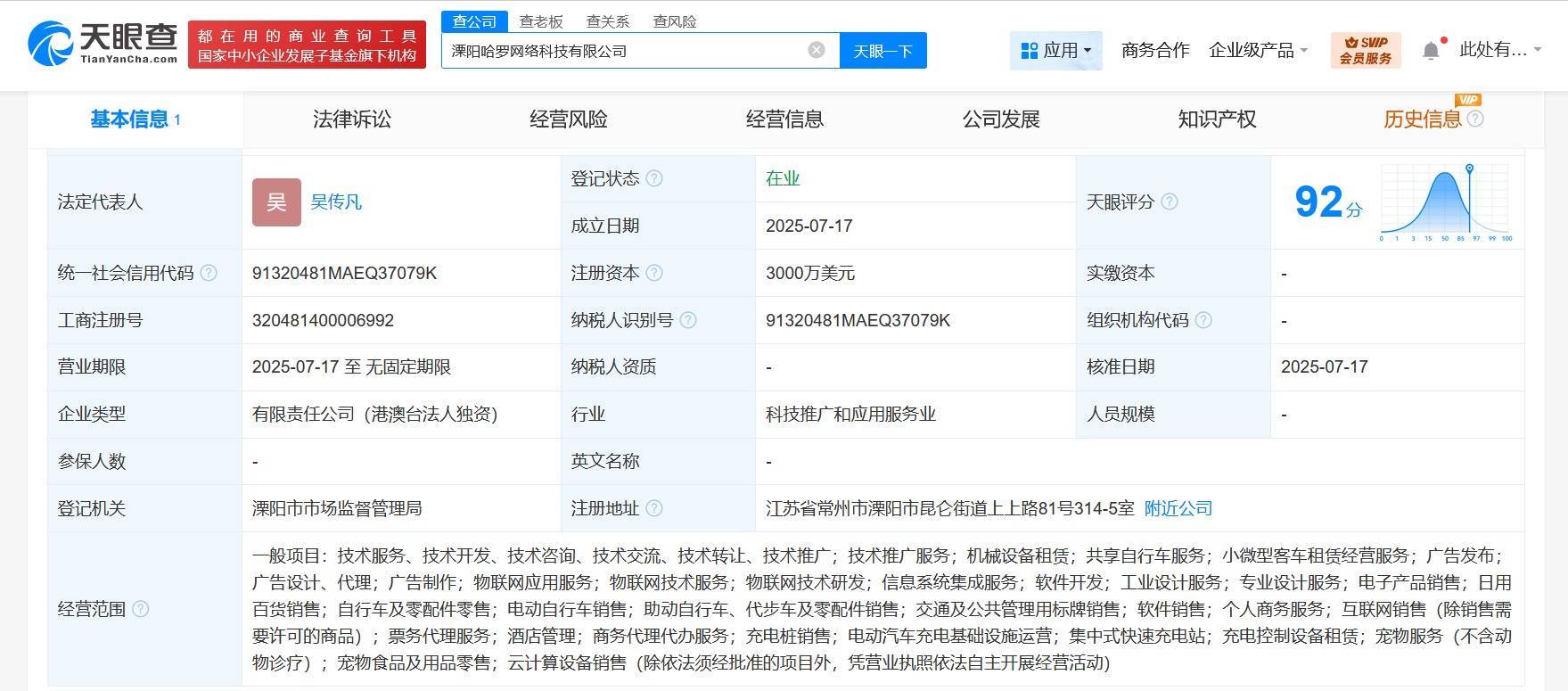
Task: Switch to the 法律诉讼 tab
Action: (x=352, y=119)
